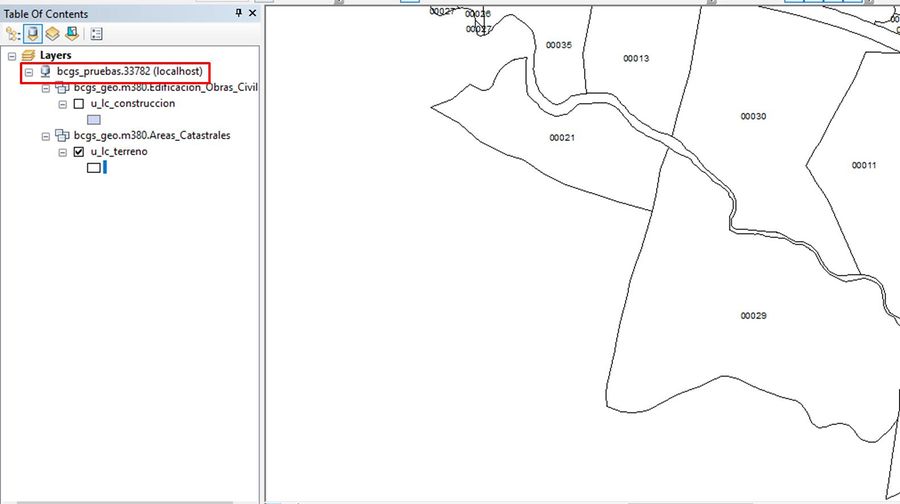Screen dimensions: 900x504
Task: Open the u_lc_construccion blue fill symbol
Action: point(94,119)
